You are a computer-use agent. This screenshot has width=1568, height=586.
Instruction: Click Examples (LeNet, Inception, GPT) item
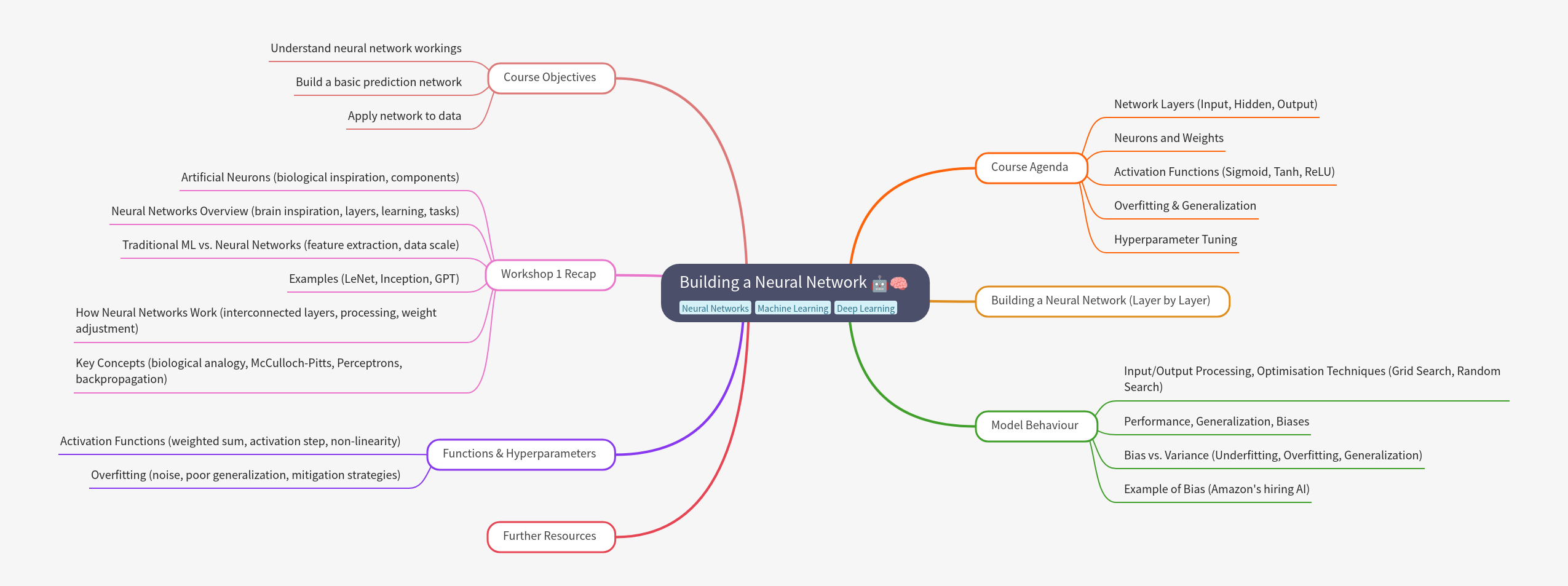[x=374, y=279]
